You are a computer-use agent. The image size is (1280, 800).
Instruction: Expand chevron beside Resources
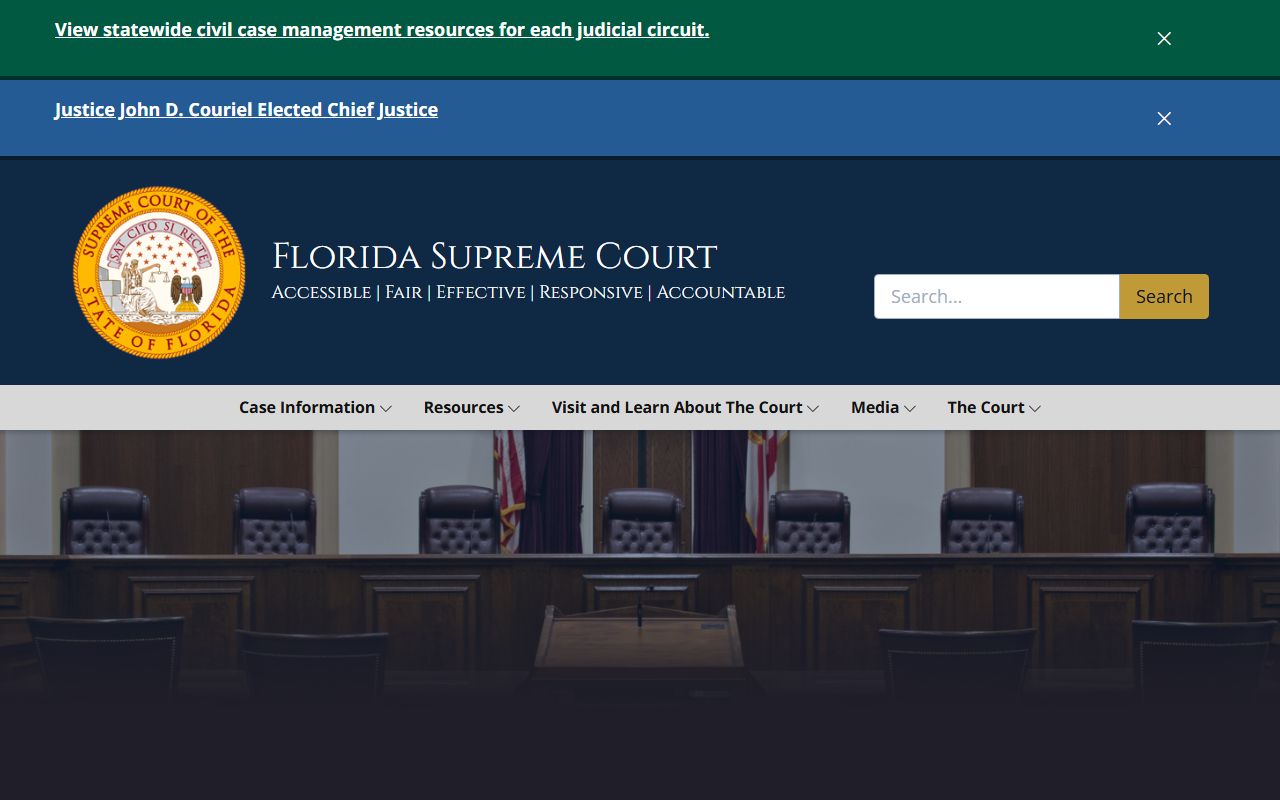tap(514, 408)
